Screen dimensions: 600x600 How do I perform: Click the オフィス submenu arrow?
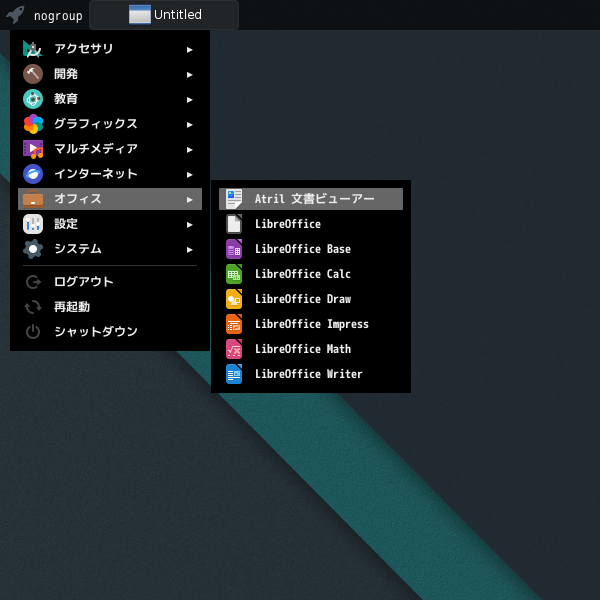[189, 199]
